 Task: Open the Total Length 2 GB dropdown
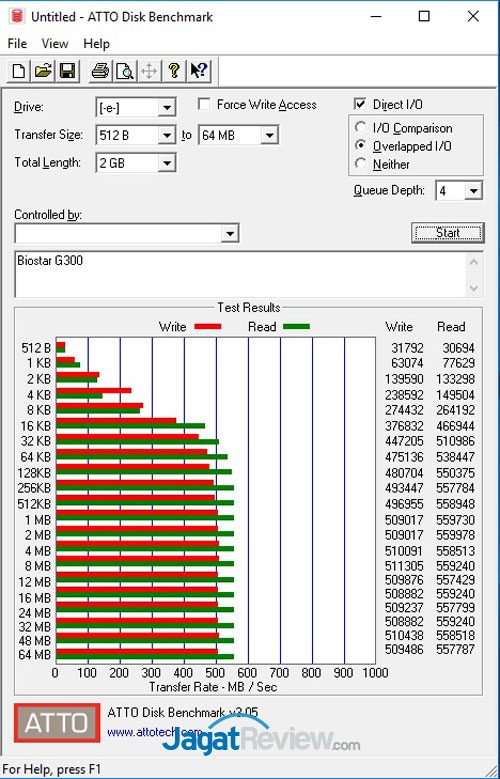pyautogui.click(x=167, y=162)
